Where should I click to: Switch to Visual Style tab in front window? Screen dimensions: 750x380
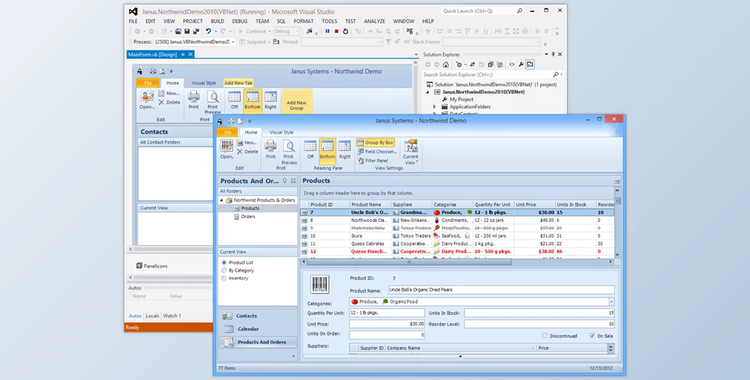(281, 132)
